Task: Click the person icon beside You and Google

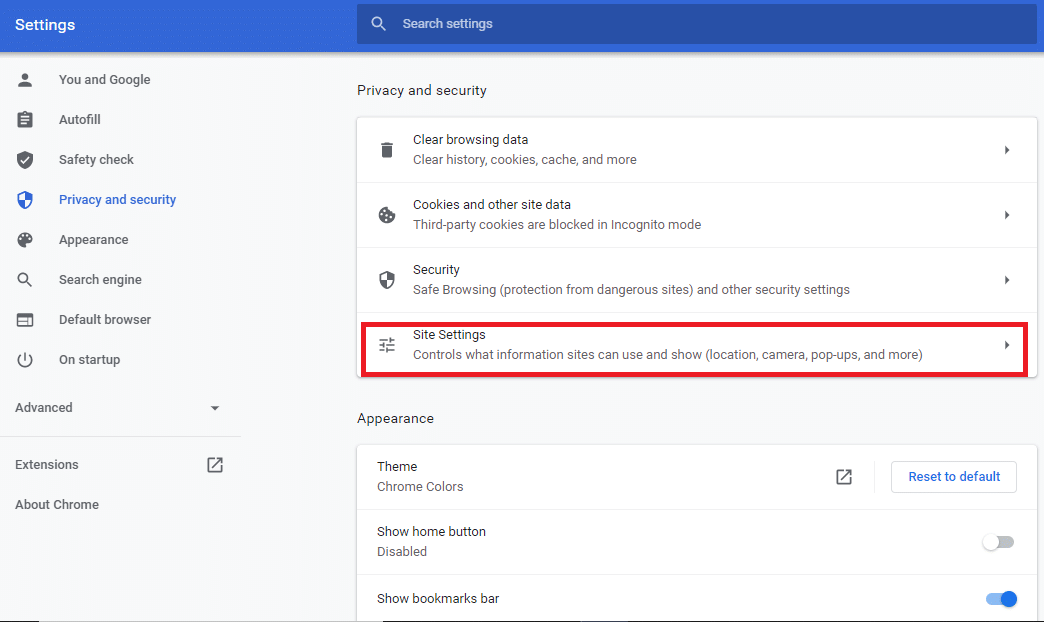Action: click(x=25, y=80)
